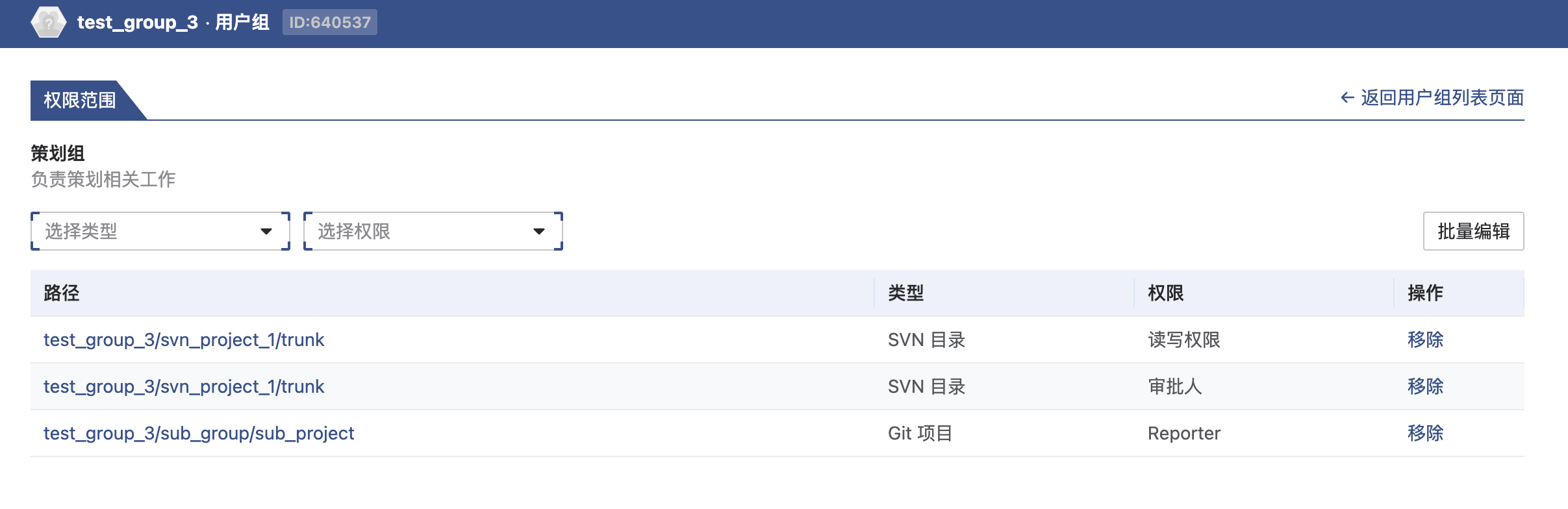This screenshot has height=509, width=1568.
Task: Remove the 读写权限 SVN entry via 移除
Action: [1425, 340]
